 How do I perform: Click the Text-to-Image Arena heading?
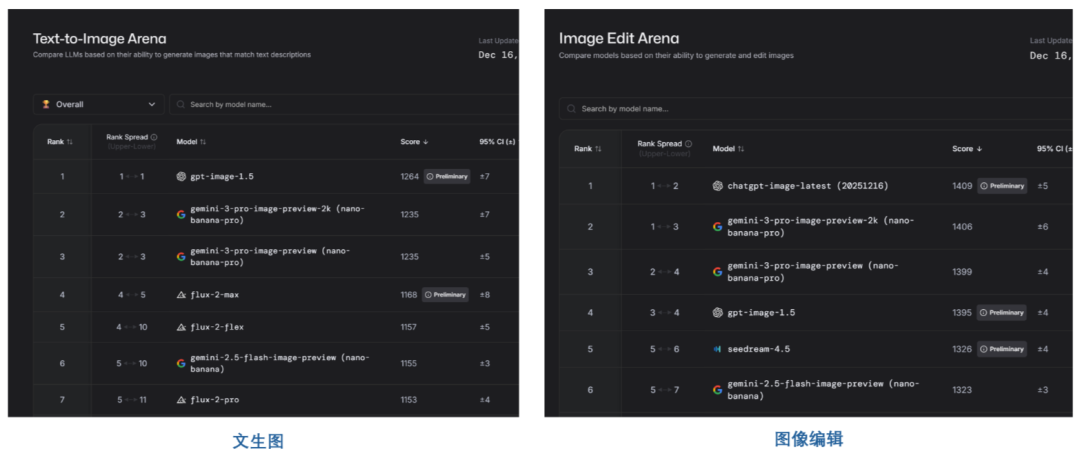pos(99,39)
